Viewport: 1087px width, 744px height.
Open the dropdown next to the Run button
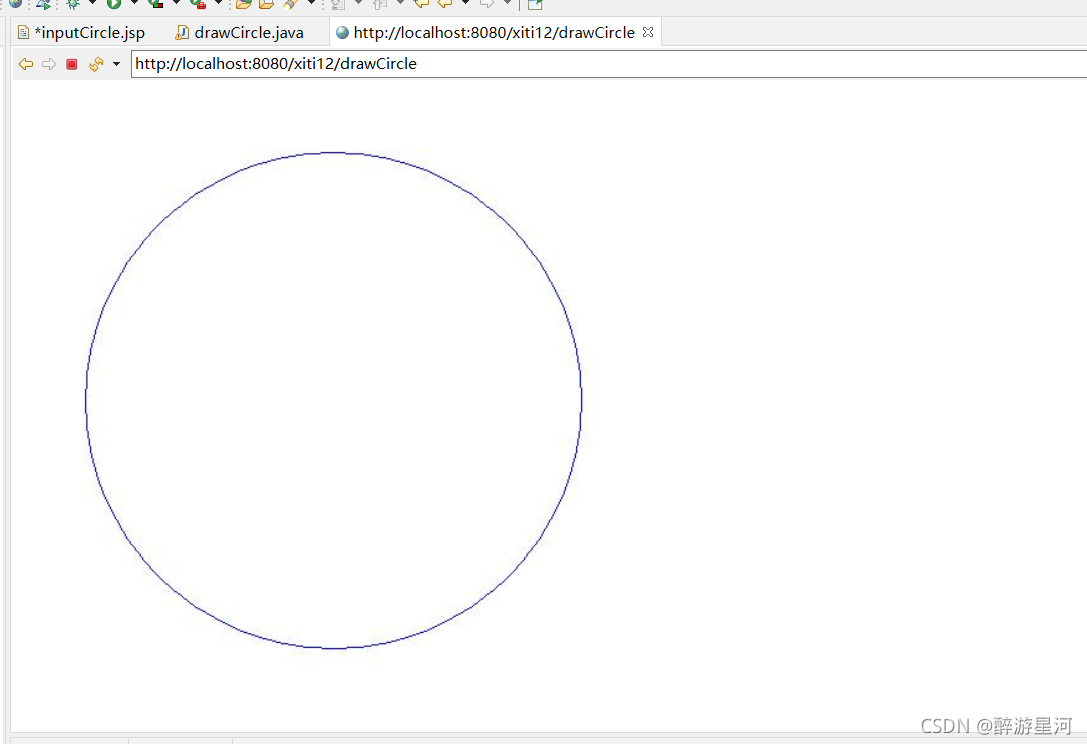(132, 5)
